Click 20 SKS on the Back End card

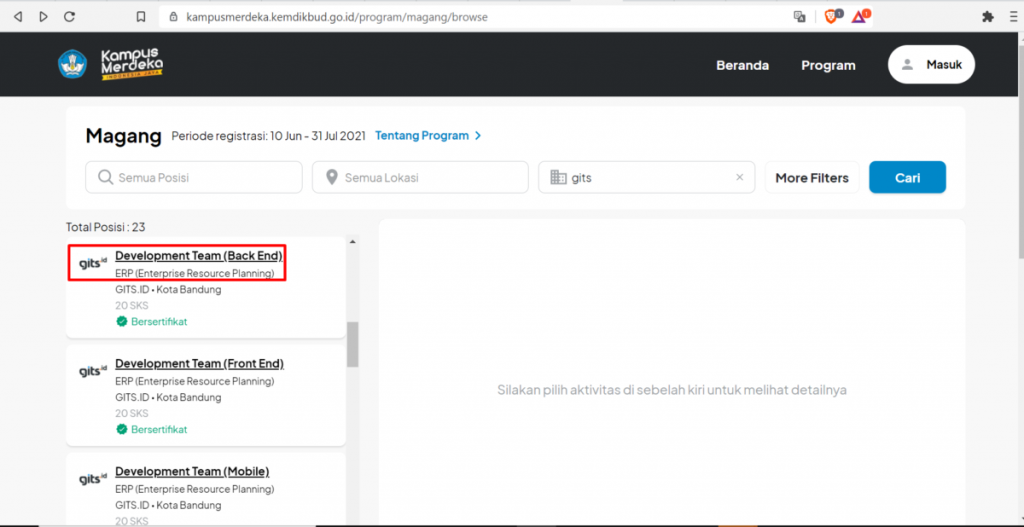(132, 305)
